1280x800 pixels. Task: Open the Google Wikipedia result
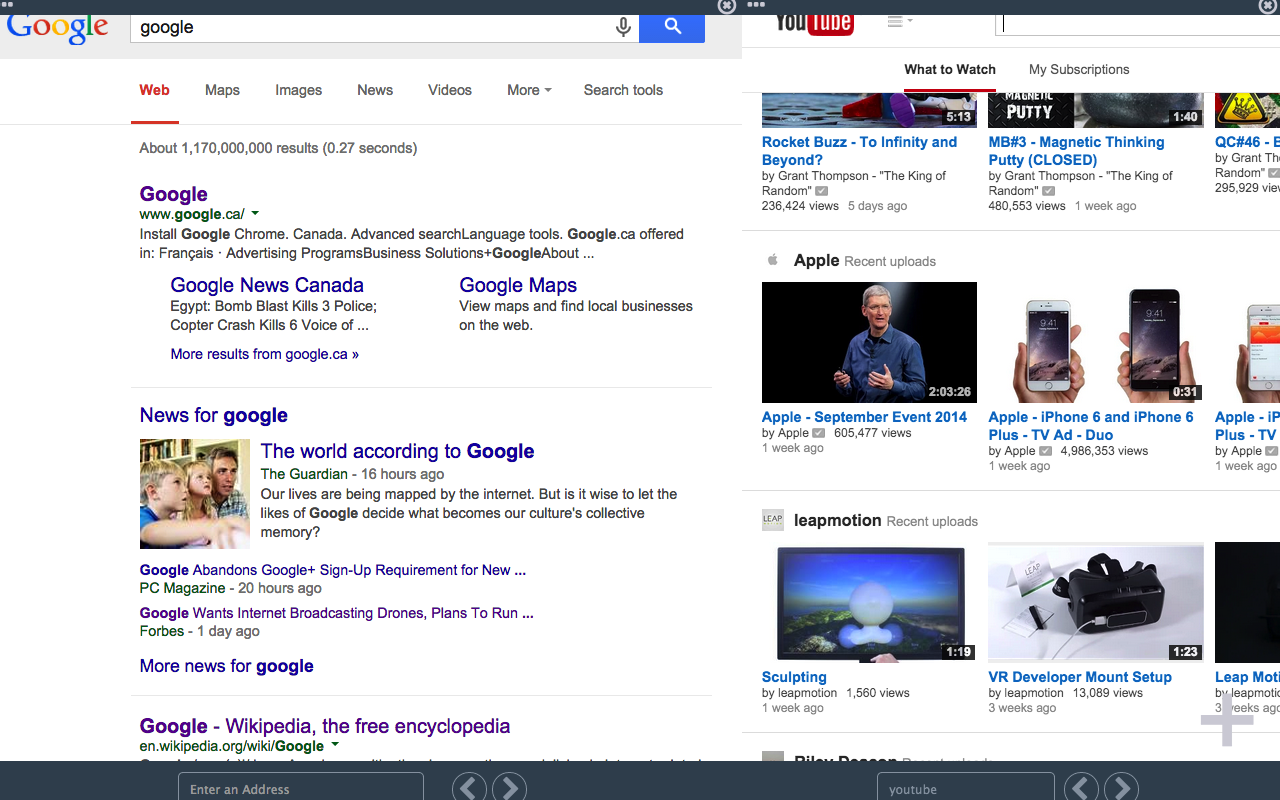pyautogui.click(x=325, y=726)
